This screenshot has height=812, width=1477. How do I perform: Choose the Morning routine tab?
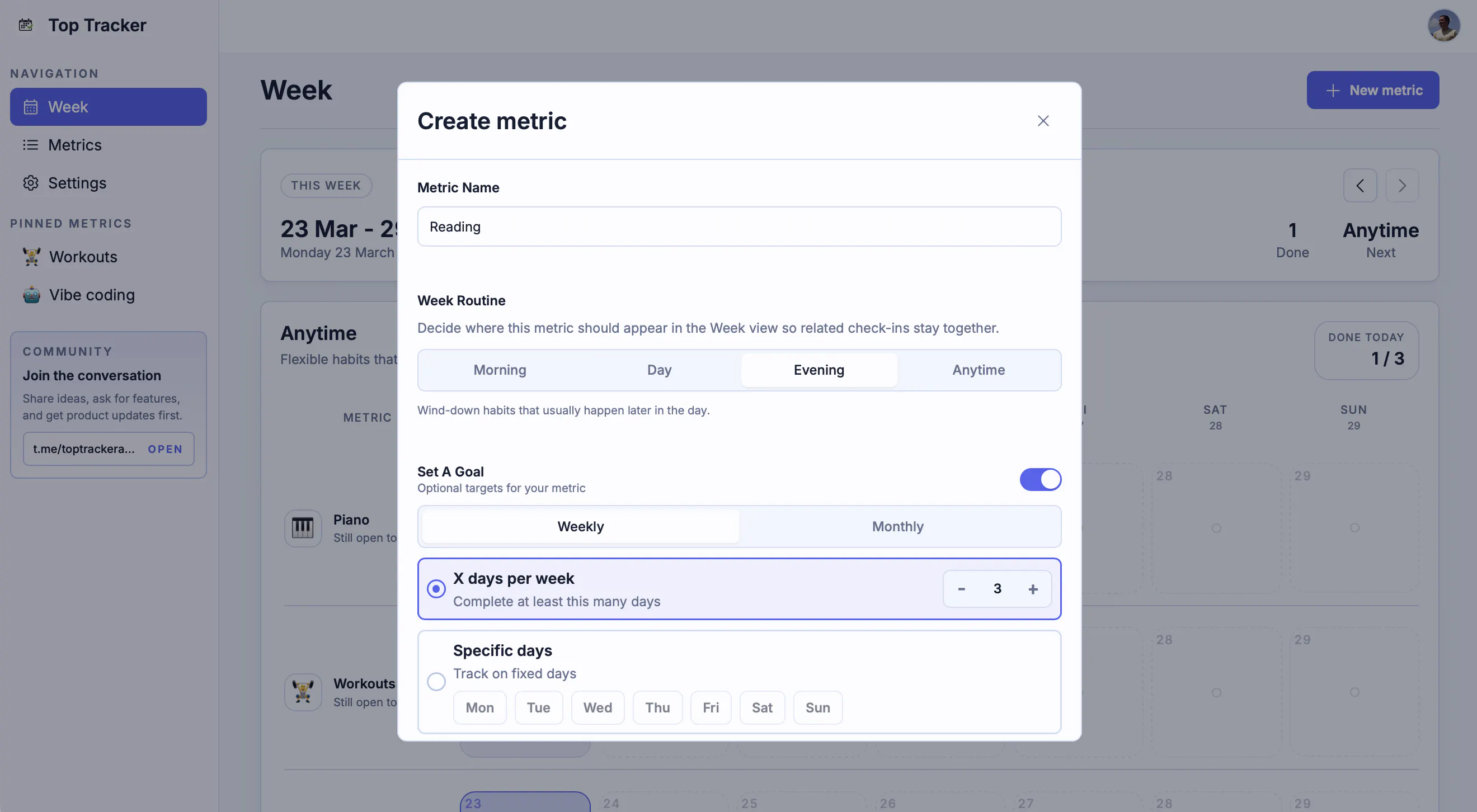[500, 370]
